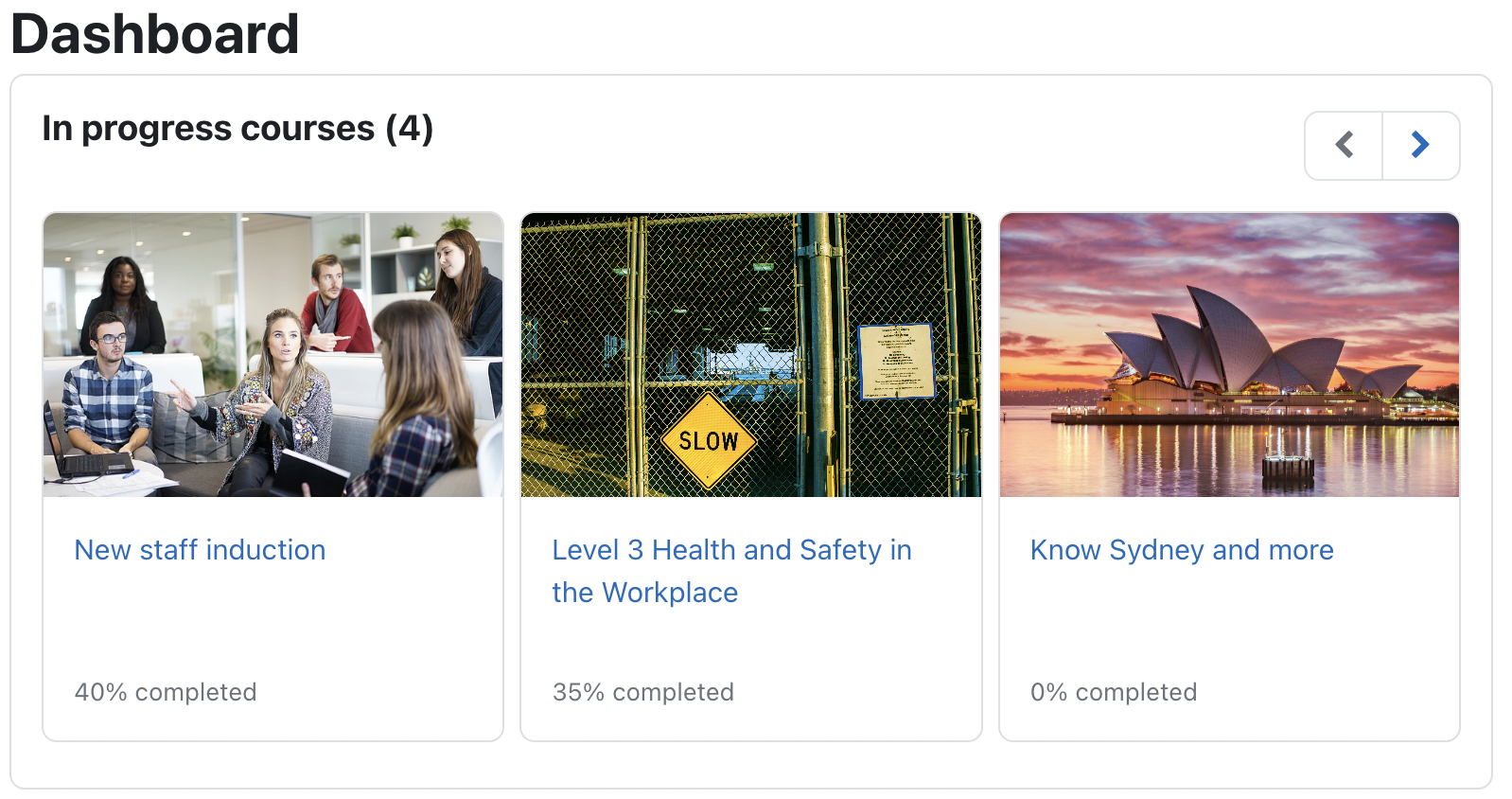This screenshot has height=799, width=1512.
Task: Click the 0% completed progress label
Action: 1114,692
